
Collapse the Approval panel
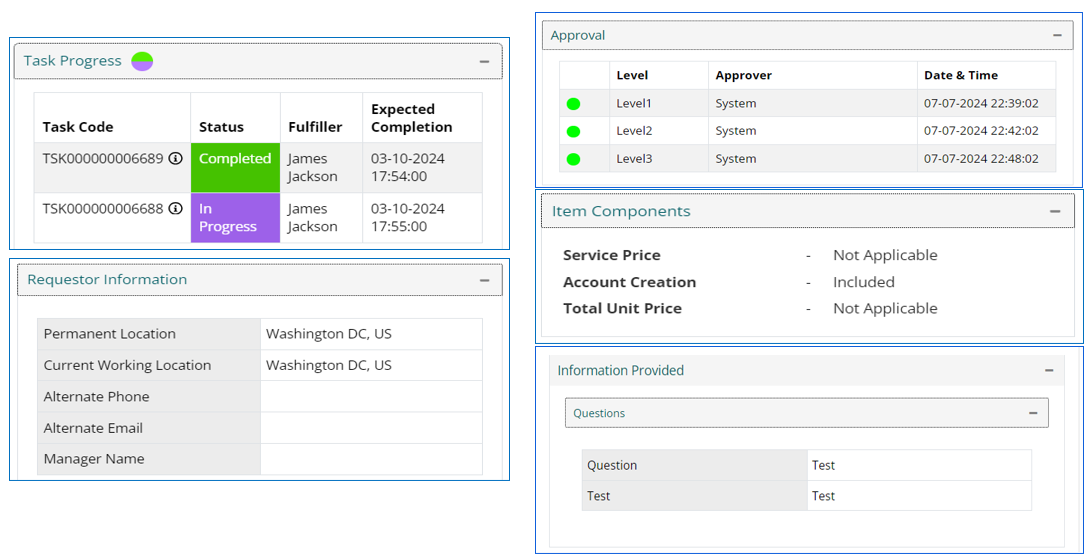tap(1057, 35)
